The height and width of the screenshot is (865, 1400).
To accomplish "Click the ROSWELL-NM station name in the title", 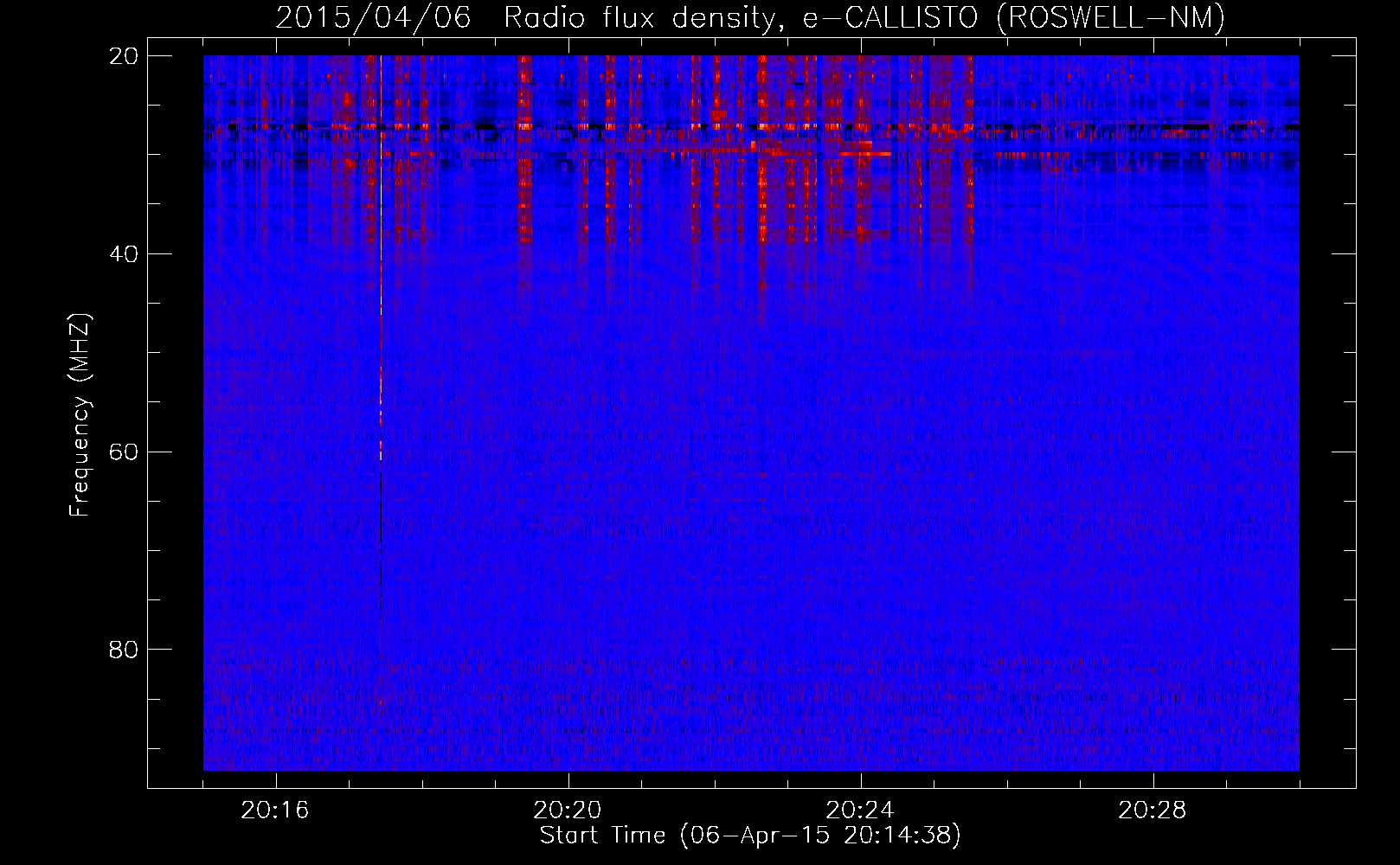I will pyautogui.click(x=1110, y=17).
